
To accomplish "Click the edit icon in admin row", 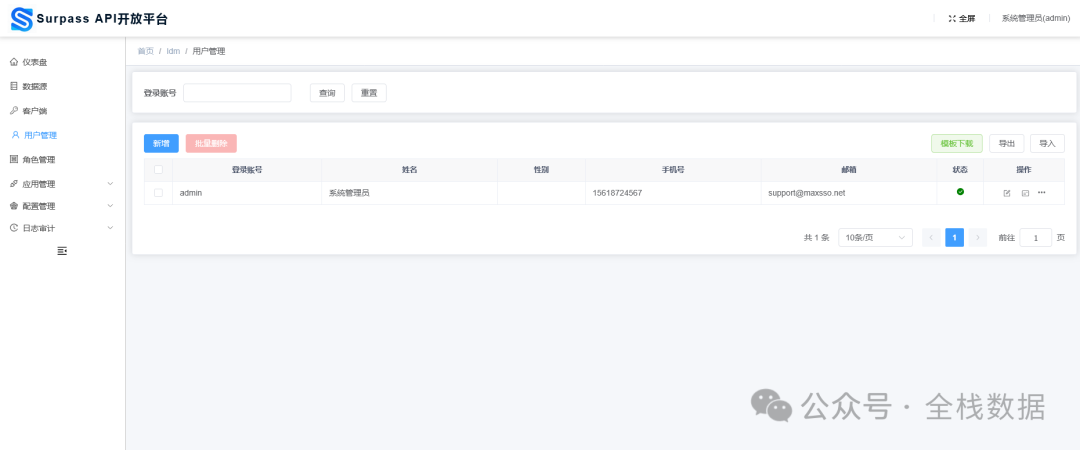I will (1007, 193).
